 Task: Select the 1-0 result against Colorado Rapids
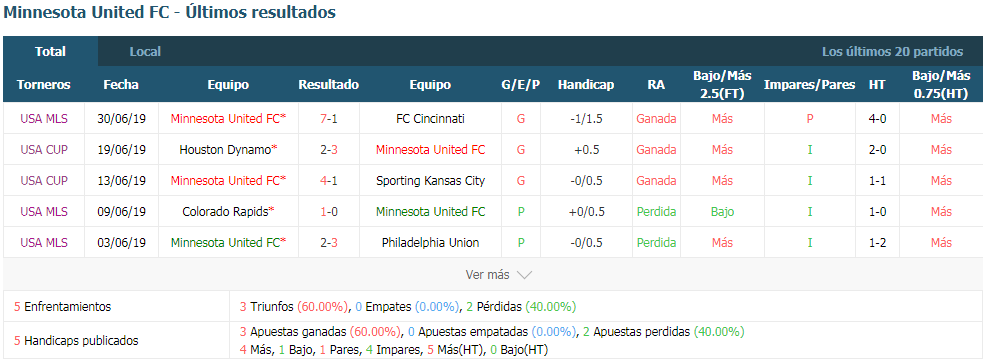tap(329, 212)
